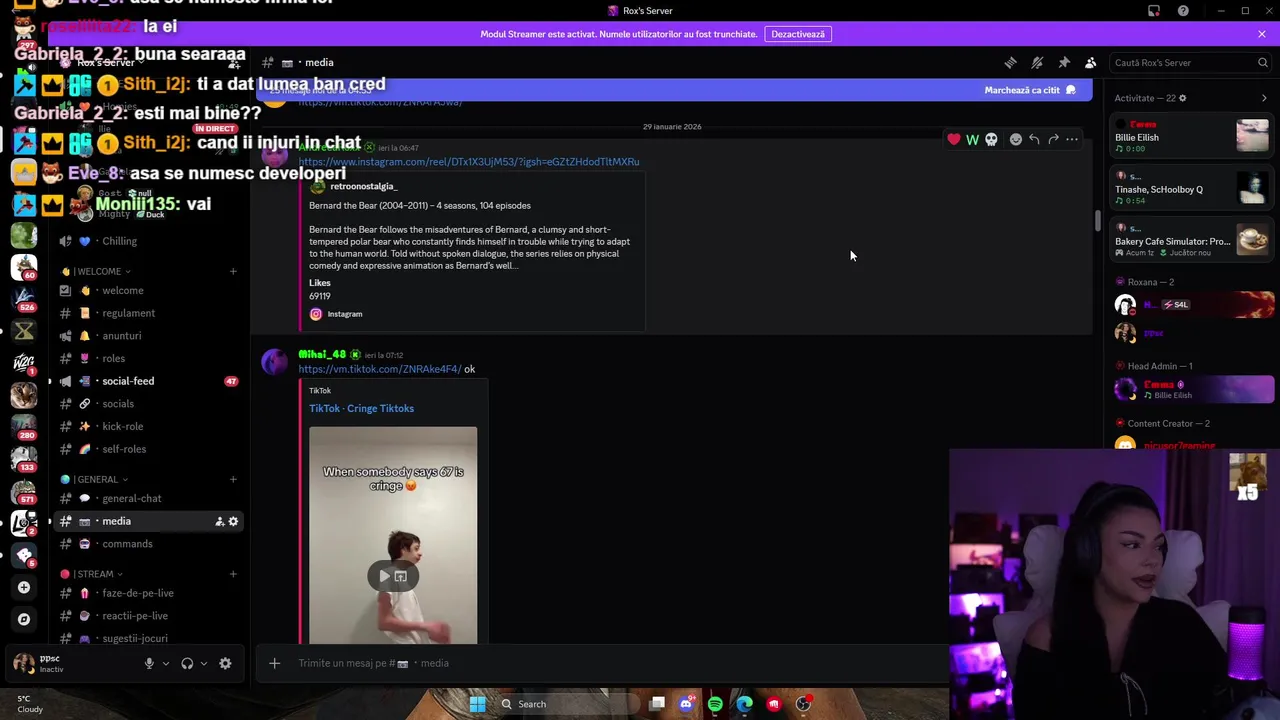This screenshot has width=1280, height=720.
Task: Switch to the general-chat channel
Action: 148,498
